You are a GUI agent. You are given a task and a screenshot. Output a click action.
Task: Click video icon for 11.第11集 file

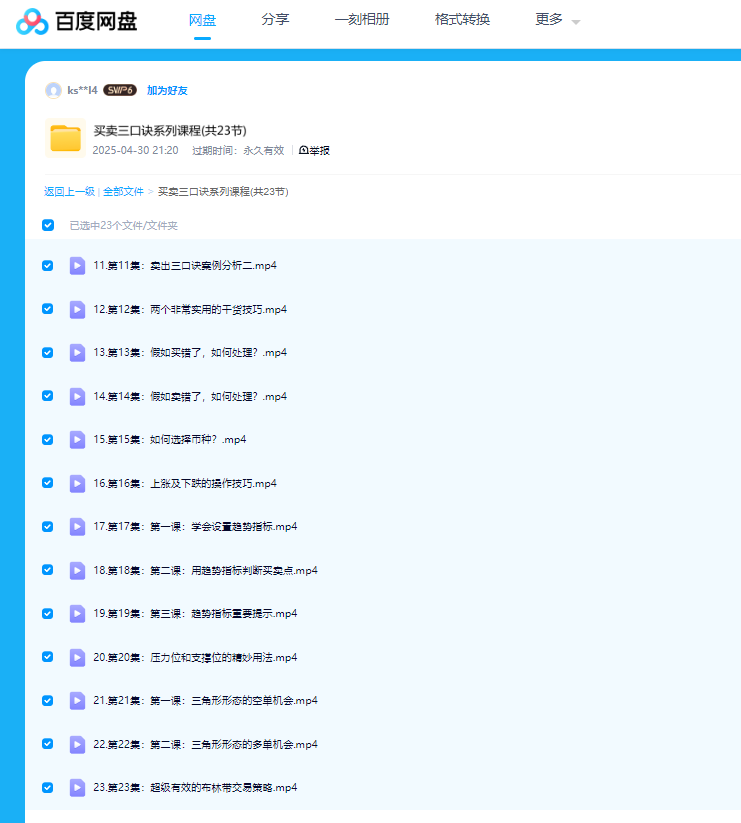point(77,265)
